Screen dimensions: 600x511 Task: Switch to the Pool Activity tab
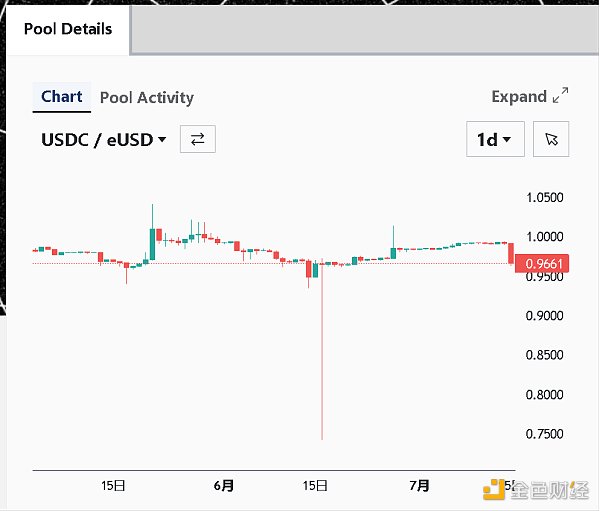[146, 97]
